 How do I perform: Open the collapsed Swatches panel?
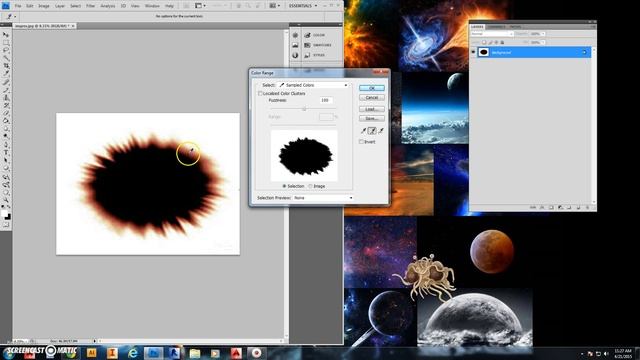[x=318, y=45]
